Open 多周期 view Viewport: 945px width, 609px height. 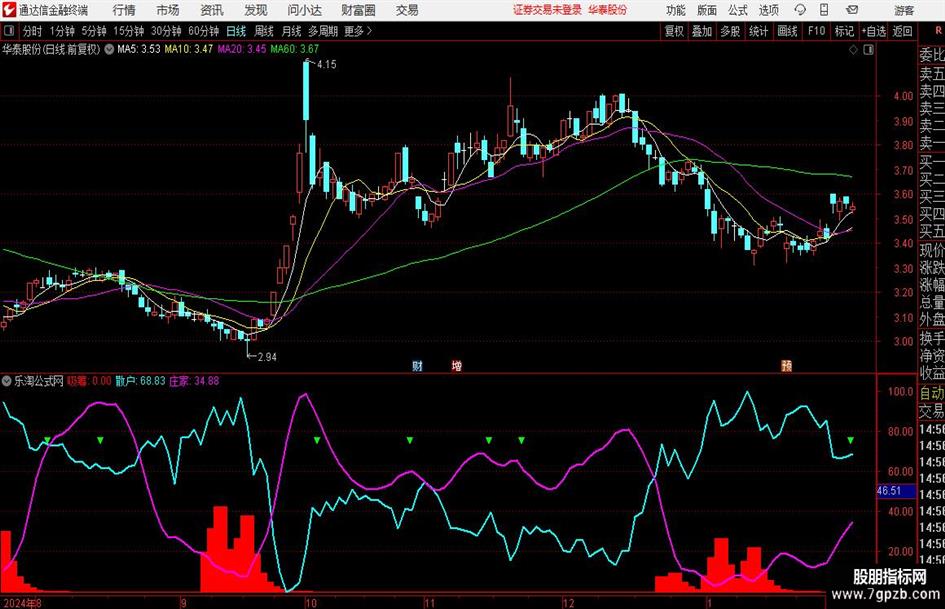(323, 31)
